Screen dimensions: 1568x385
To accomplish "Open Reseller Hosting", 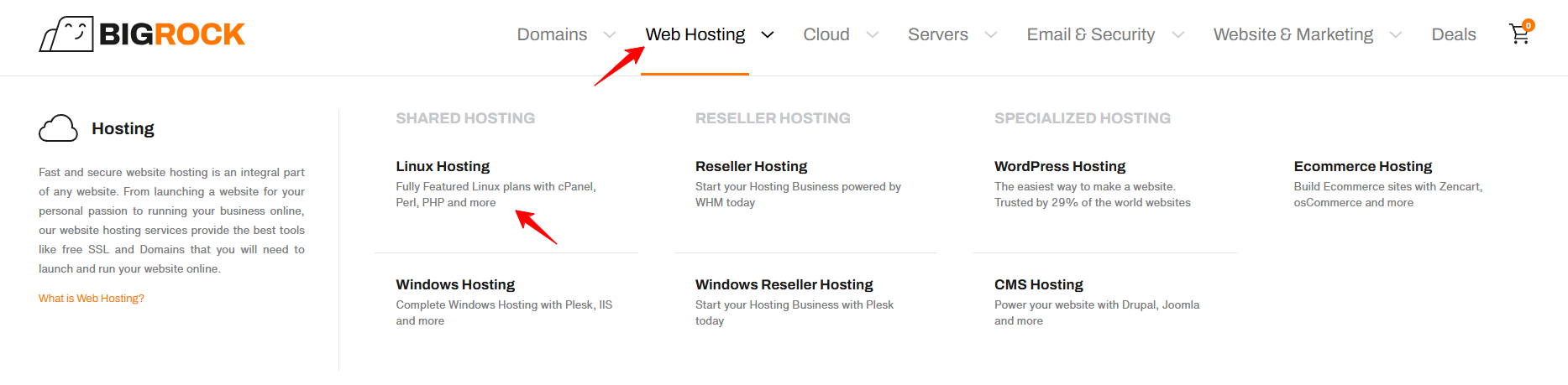I will click(x=751, y=166).
